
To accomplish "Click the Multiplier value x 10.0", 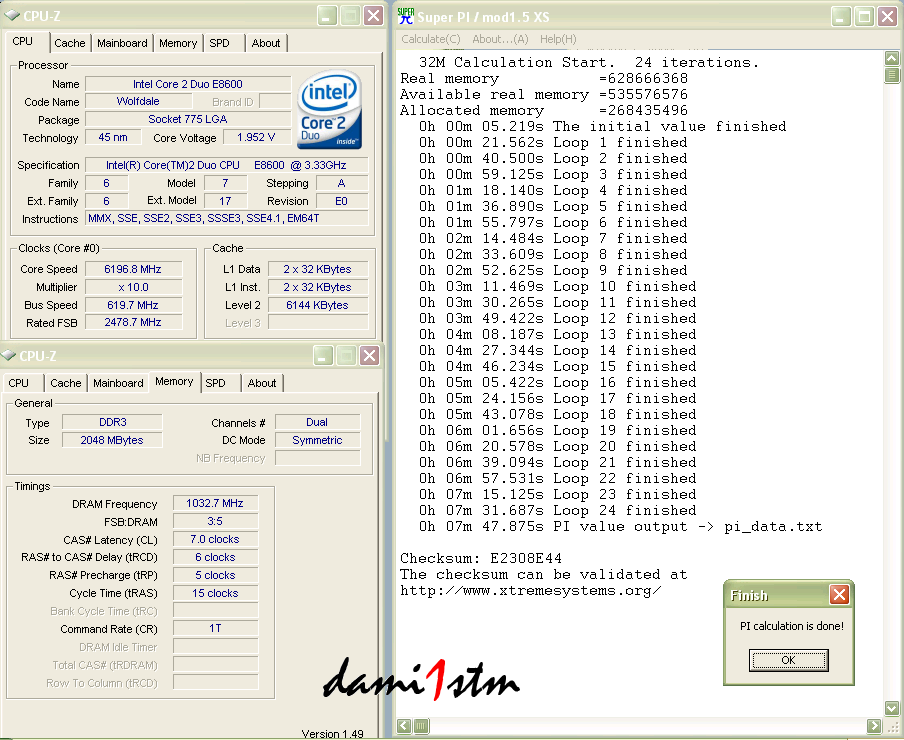I will pyautogui.click(x=133, y=287).
